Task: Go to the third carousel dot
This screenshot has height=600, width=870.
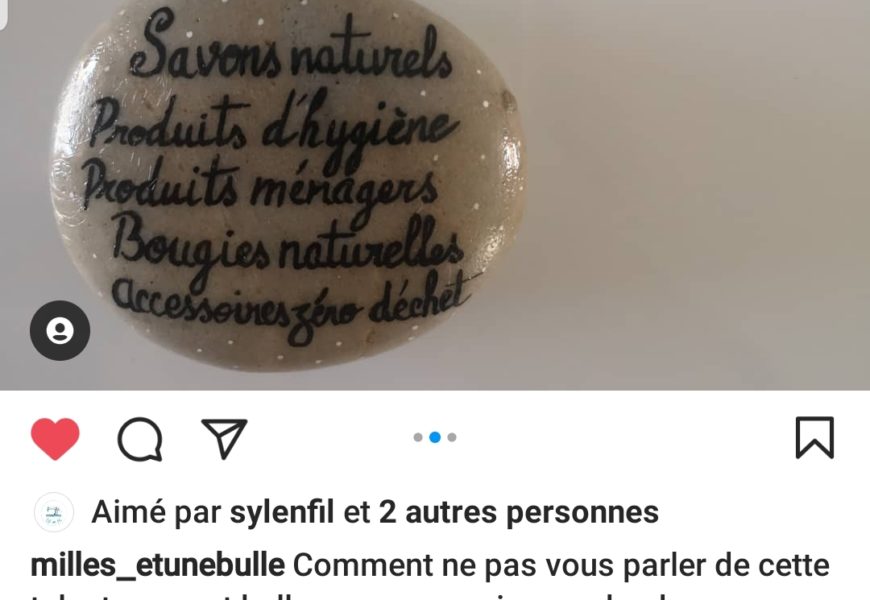Action: click(x=452, y=437)
